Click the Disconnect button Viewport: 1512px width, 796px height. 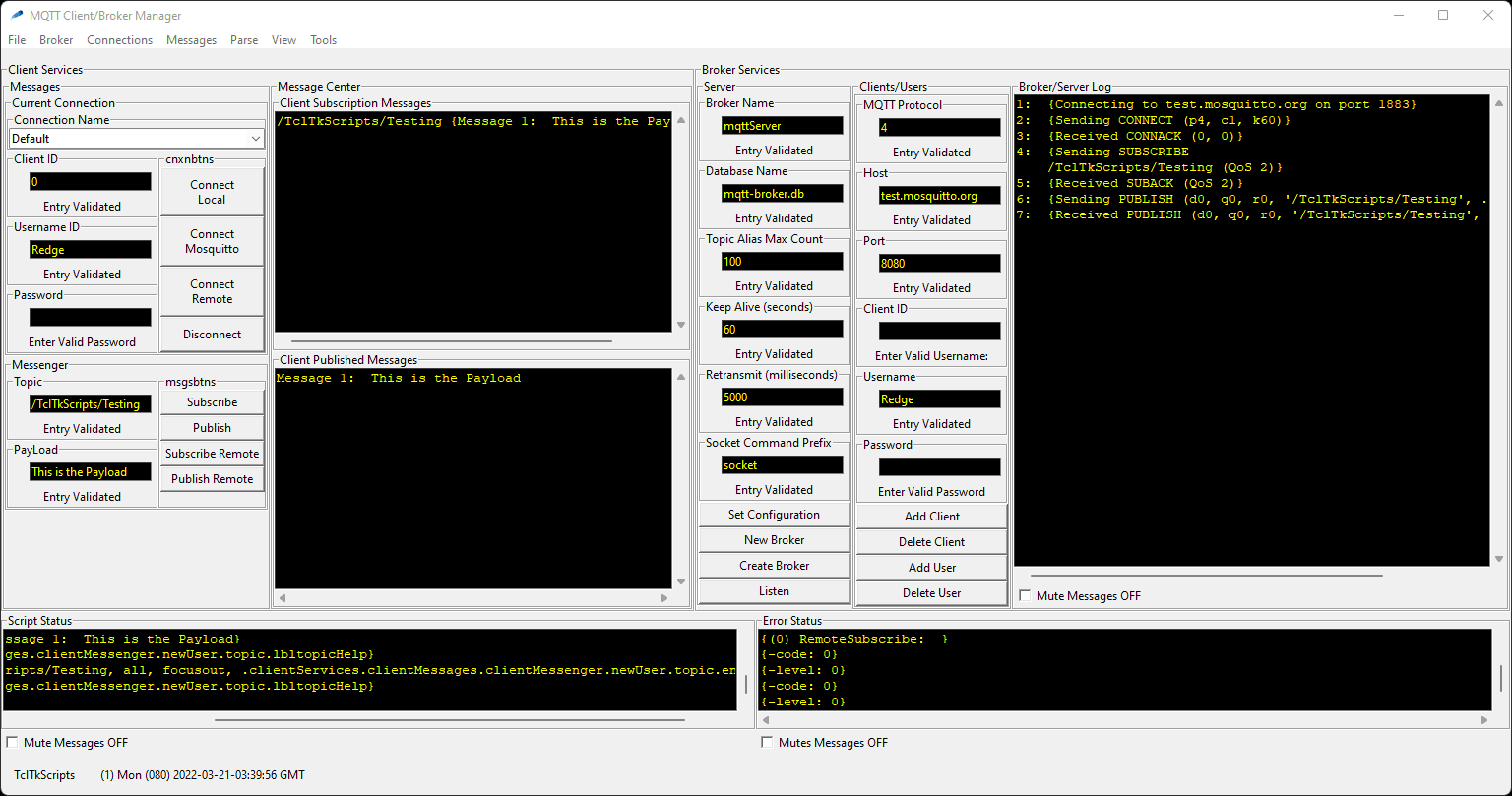tap(212, 334)
